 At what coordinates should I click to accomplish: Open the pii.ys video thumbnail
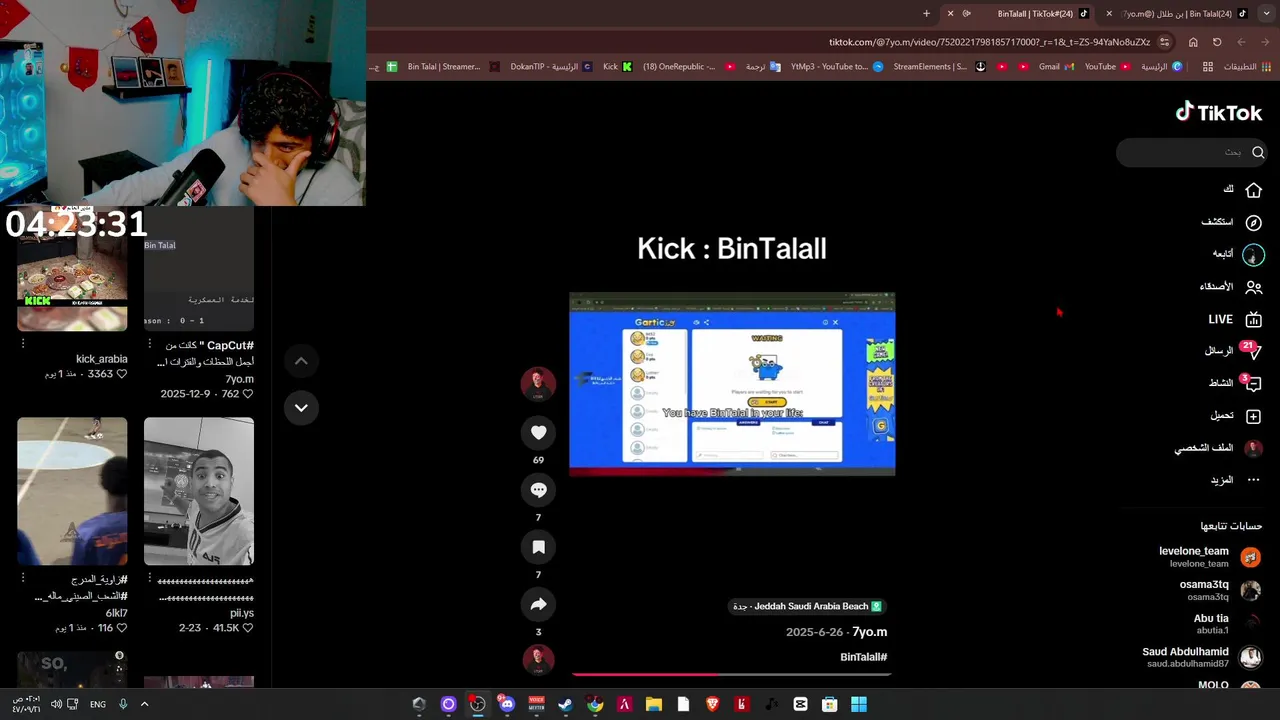tap(199, 491)
